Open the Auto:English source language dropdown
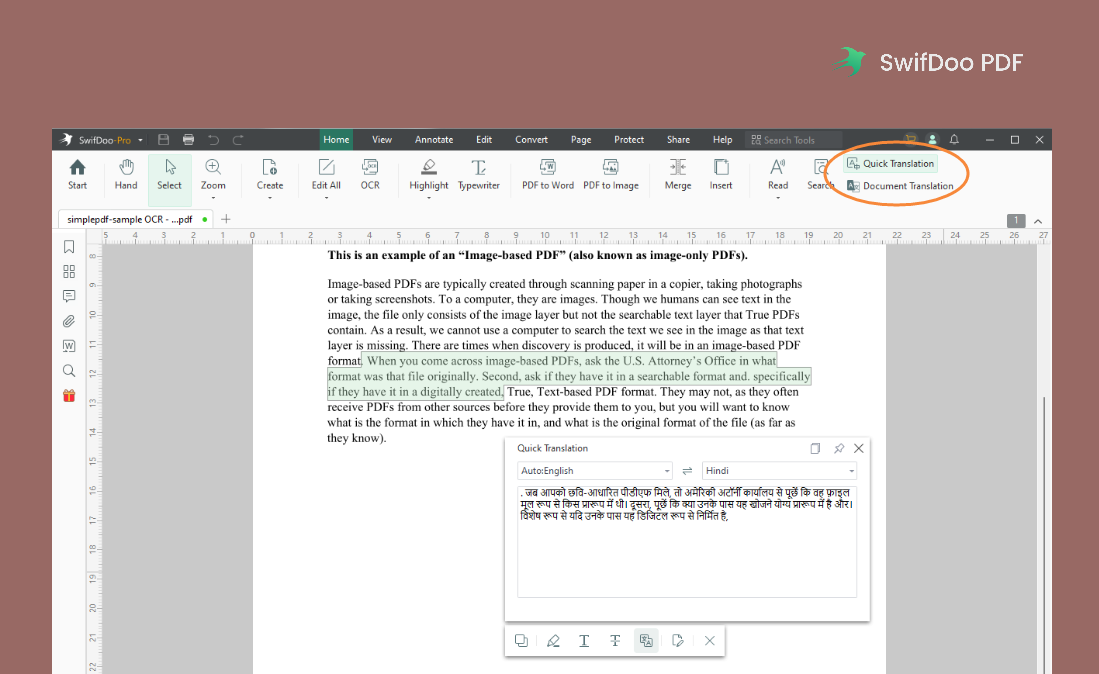Image resolution: width=1099 pixels, height=674 pixels. pyautogui.click(x=595, y=471)
